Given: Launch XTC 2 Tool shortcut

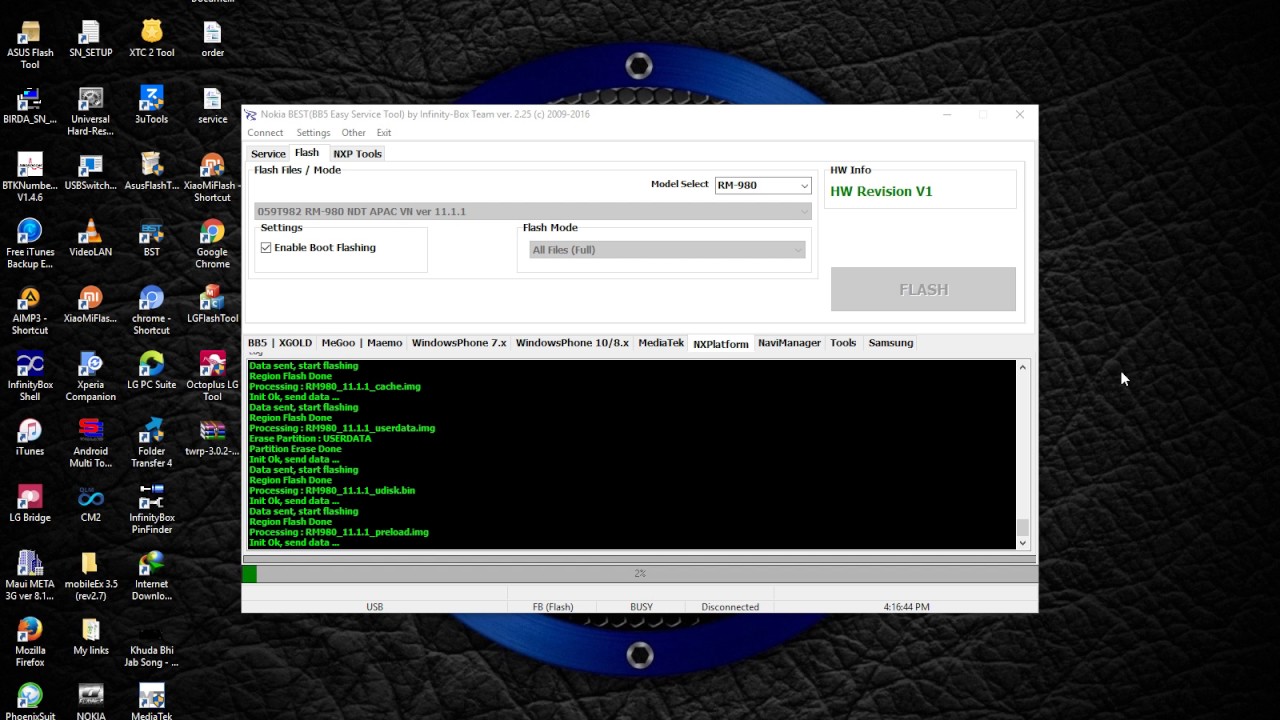Looking at the screenshot, I should 151,39.
